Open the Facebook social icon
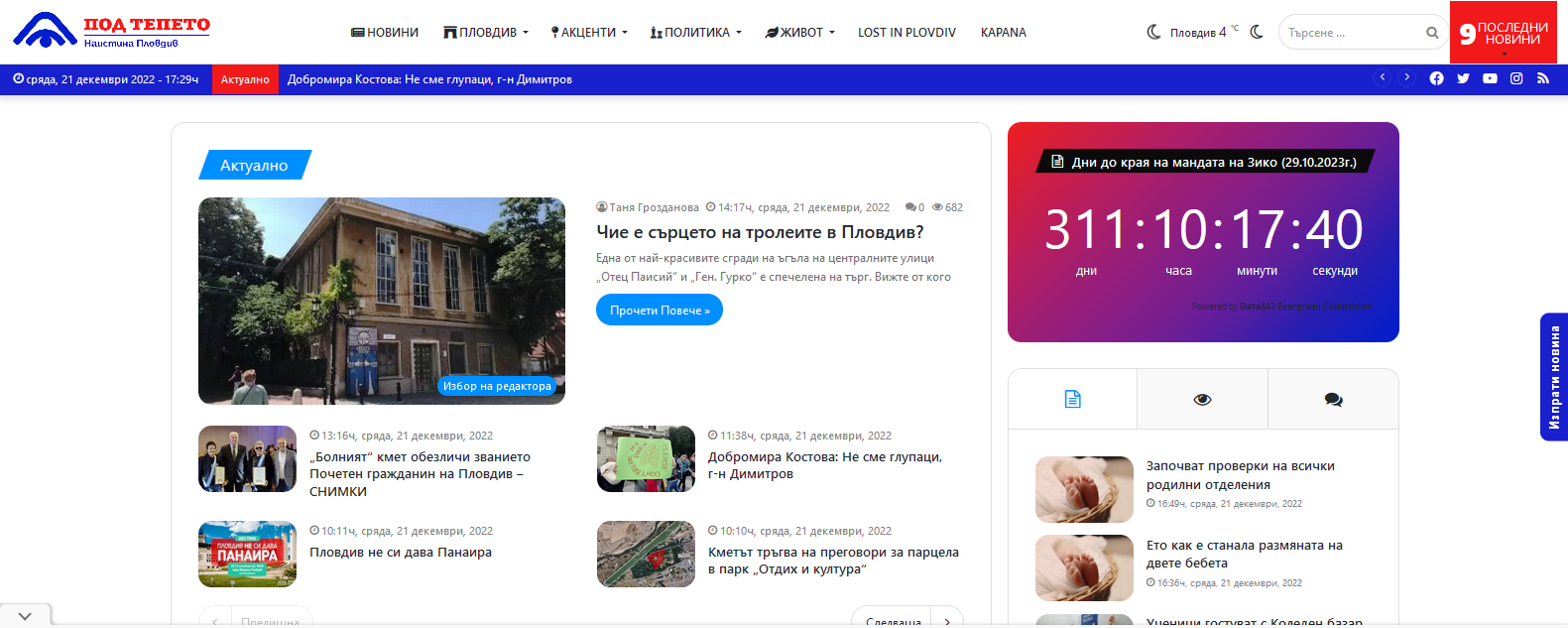 pos(1436,79)
